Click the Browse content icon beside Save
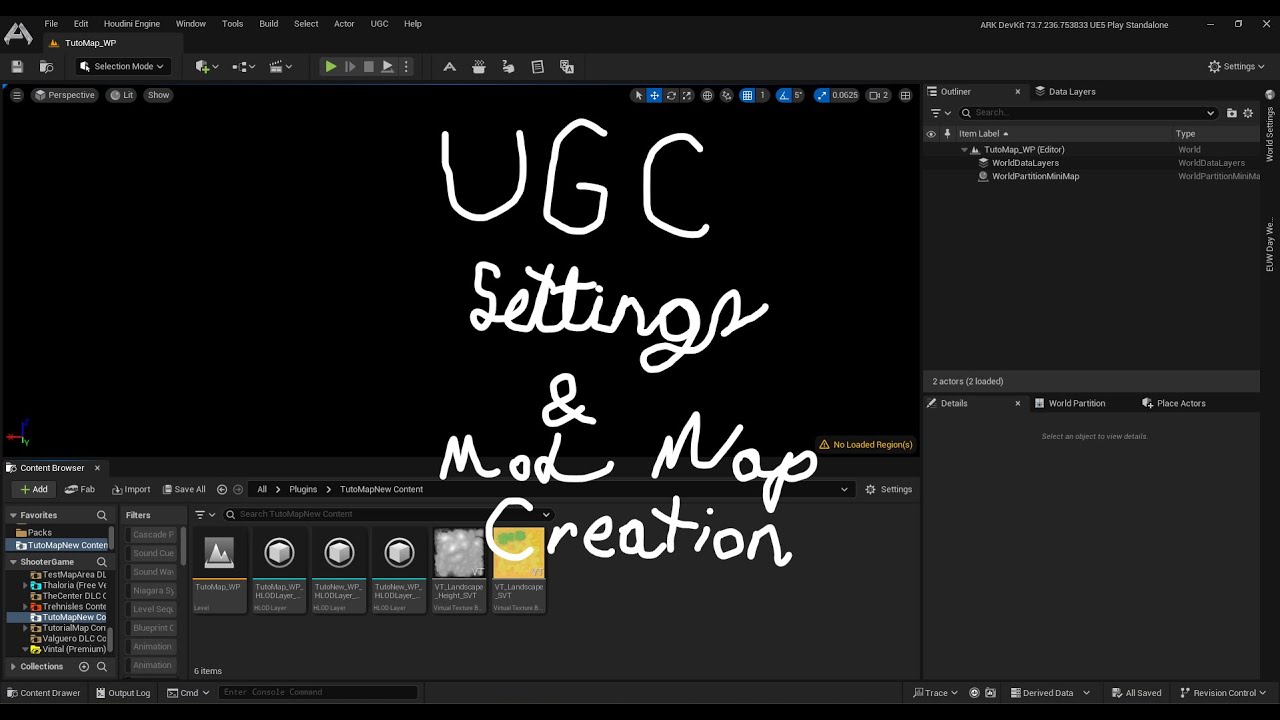 point(46,67)
